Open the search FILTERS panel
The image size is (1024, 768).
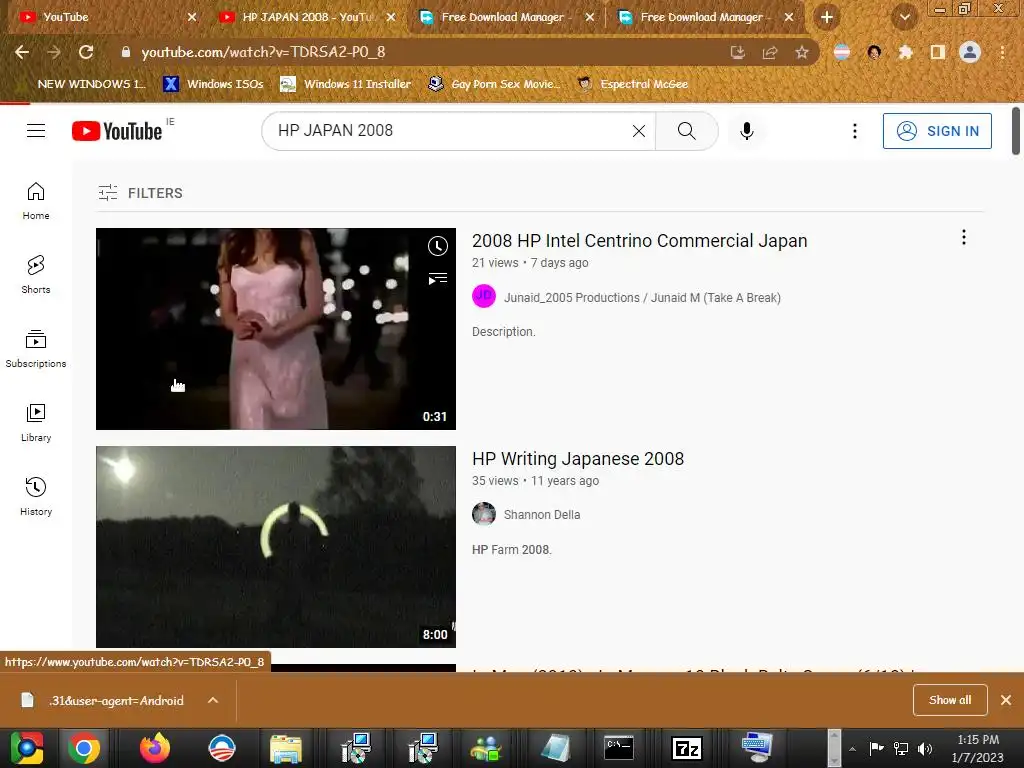(x=140, y=193)
